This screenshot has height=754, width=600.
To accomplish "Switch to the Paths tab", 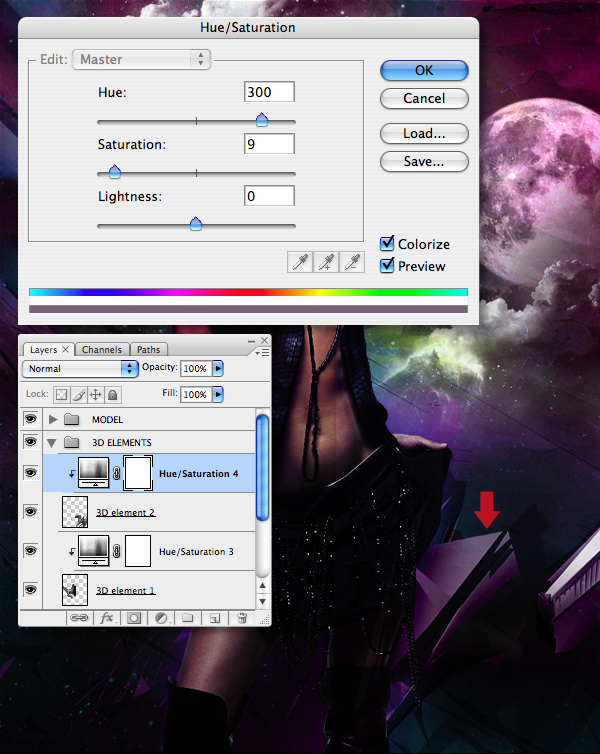I will (x=149, y=350).
